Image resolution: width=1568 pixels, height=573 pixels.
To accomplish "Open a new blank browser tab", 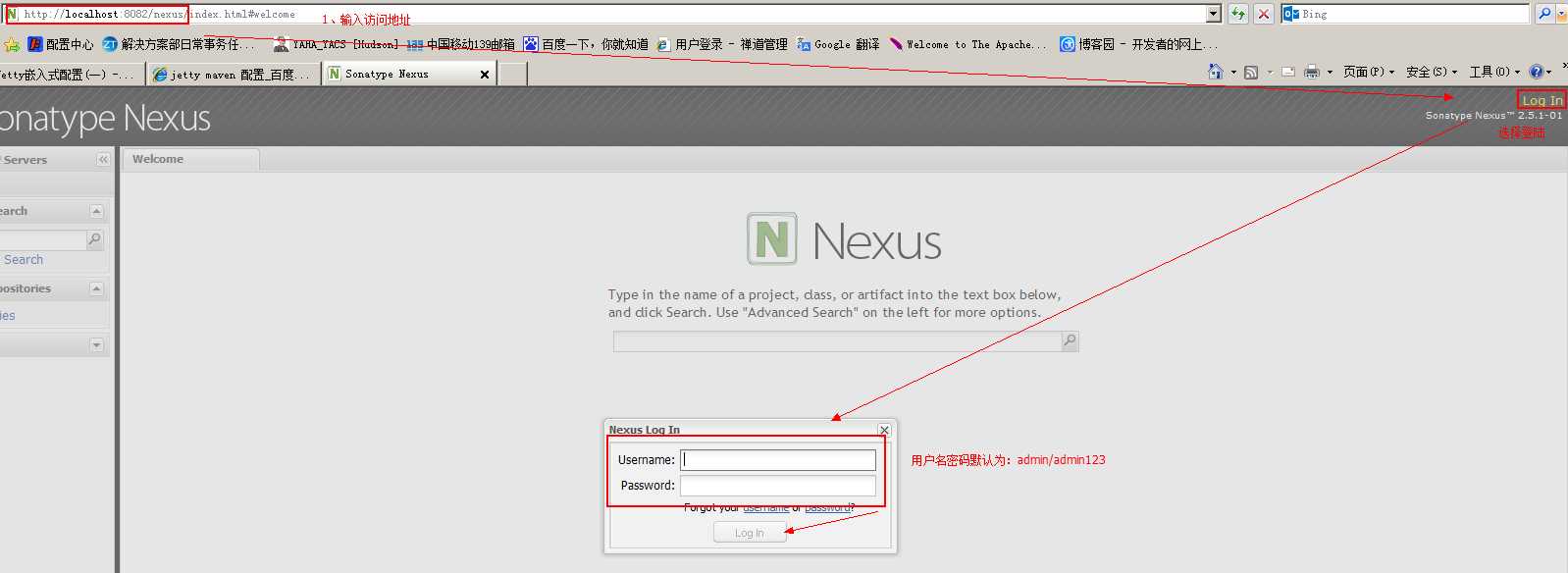I will [513, 75].
